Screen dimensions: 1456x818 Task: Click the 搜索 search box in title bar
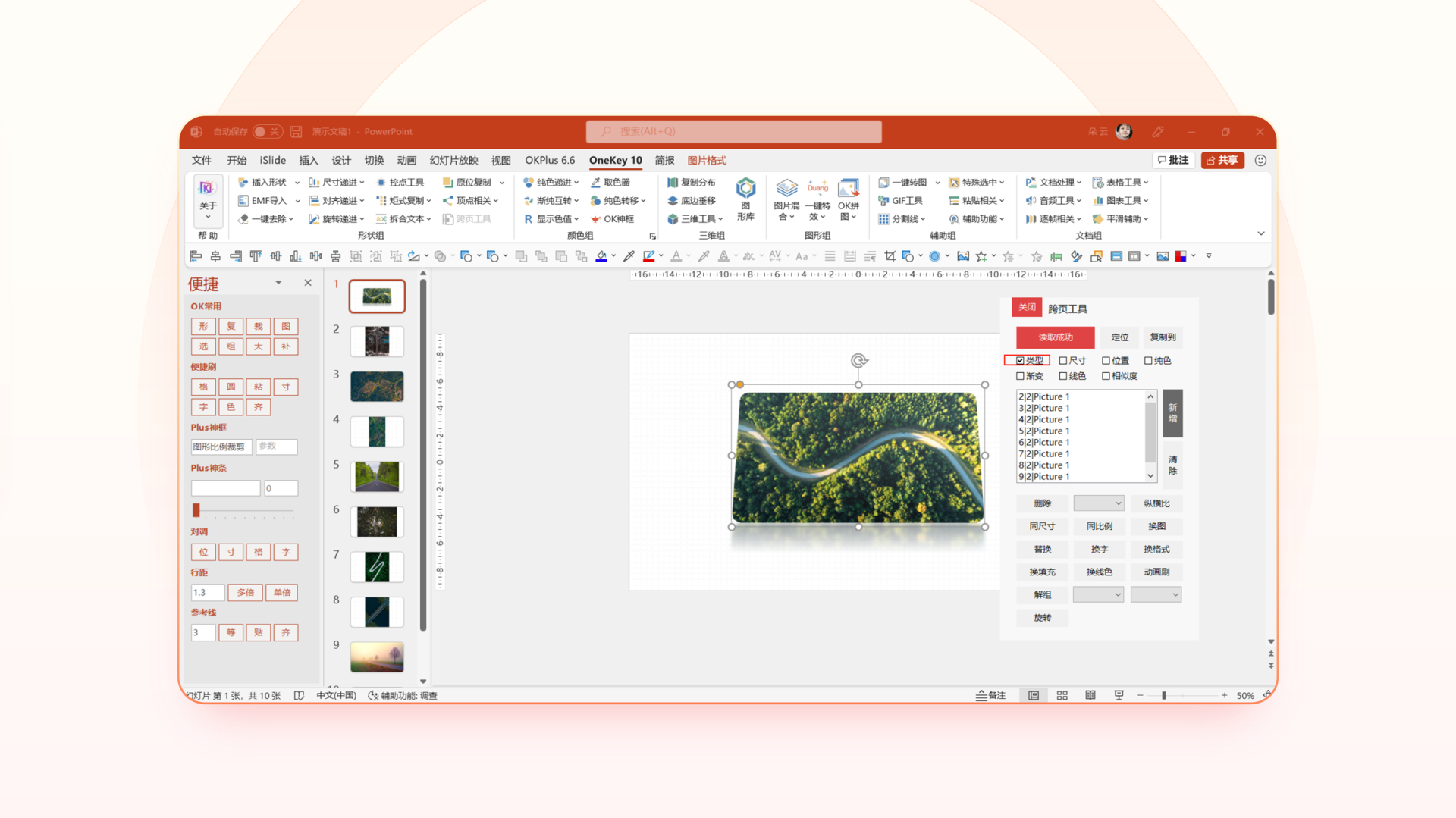733,132
